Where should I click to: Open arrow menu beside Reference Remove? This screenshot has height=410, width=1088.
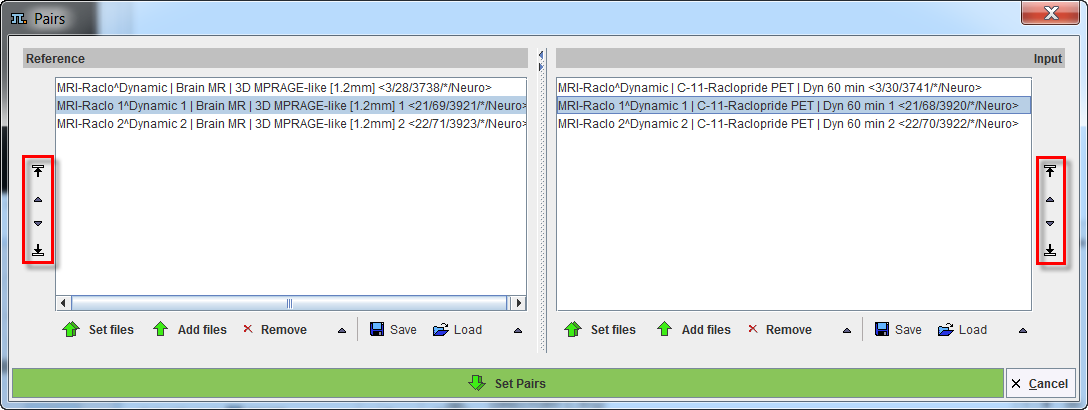(x=341, y=331)
